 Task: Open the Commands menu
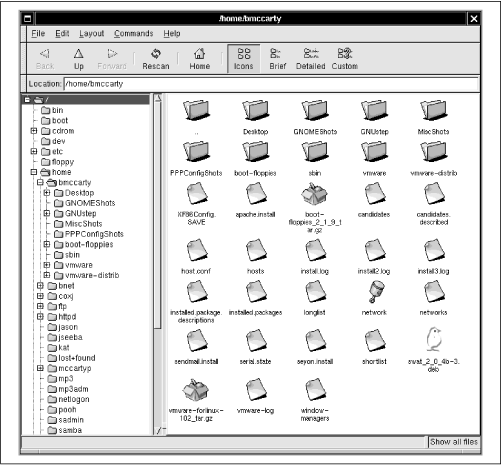pos(133,34)
